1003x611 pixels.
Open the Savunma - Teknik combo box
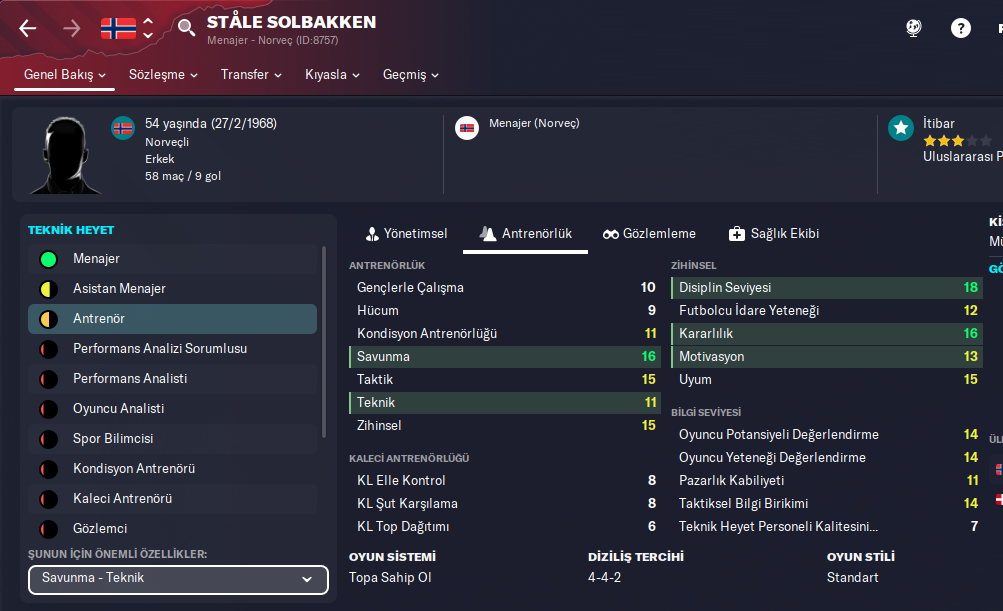pyautogui.click(x=178, y=580)
